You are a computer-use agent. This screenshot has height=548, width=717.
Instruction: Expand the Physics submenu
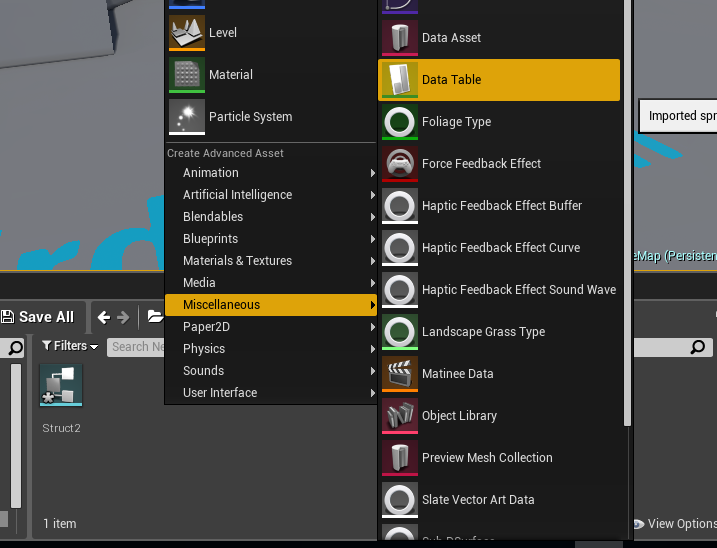[271, 349]
